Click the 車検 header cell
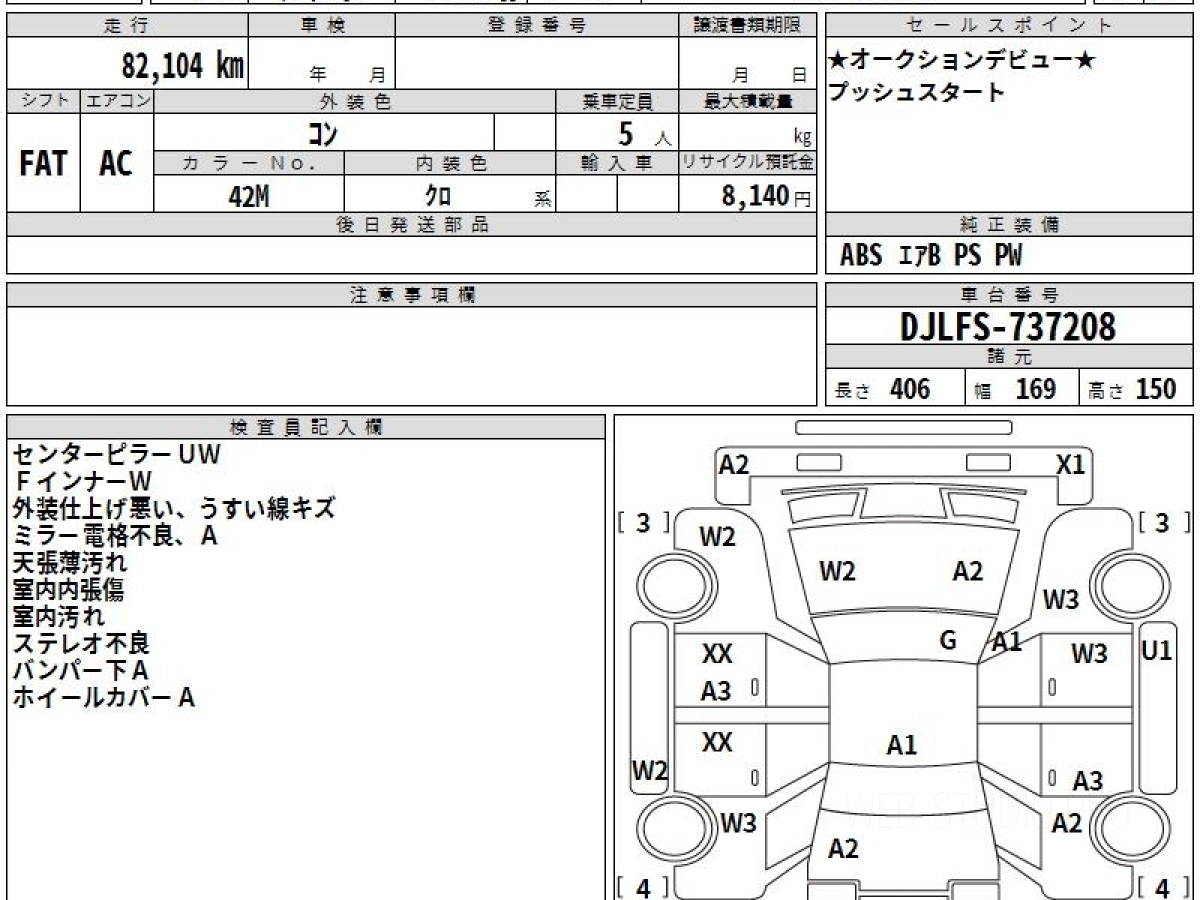The height and width of the screenshot is (900, 1200). pyautogui.click(x=321, y=26)
